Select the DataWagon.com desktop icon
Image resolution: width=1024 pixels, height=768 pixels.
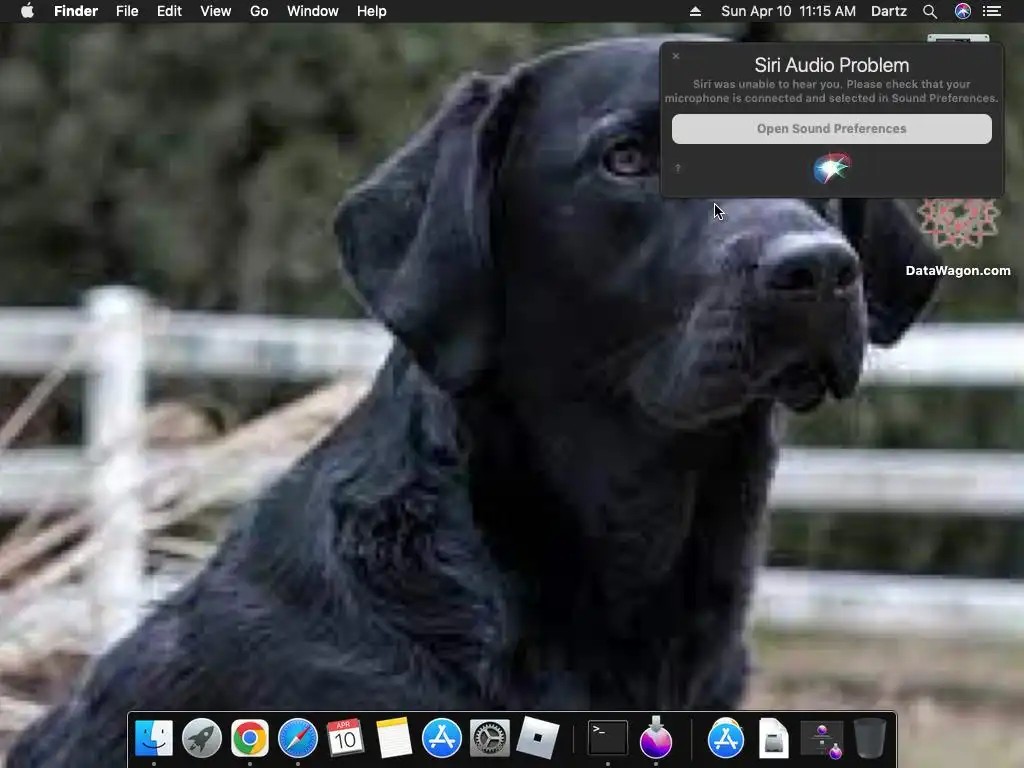pyautogui.click(x=958, y=235)
